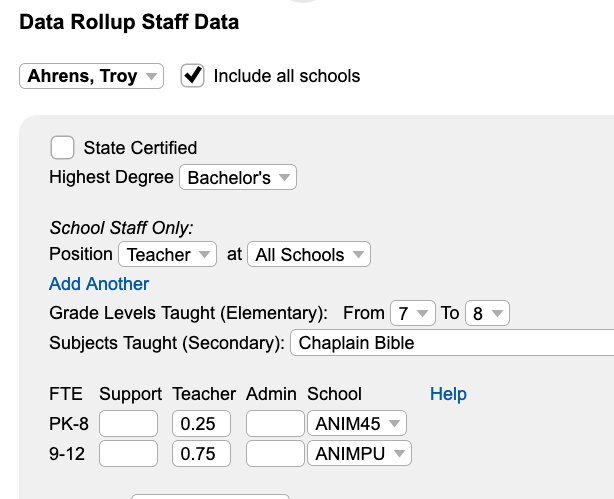The width and height of the screenshot is (614, 499).
Task: Select grade level To 8 dropdown
Action: (488, 313)
